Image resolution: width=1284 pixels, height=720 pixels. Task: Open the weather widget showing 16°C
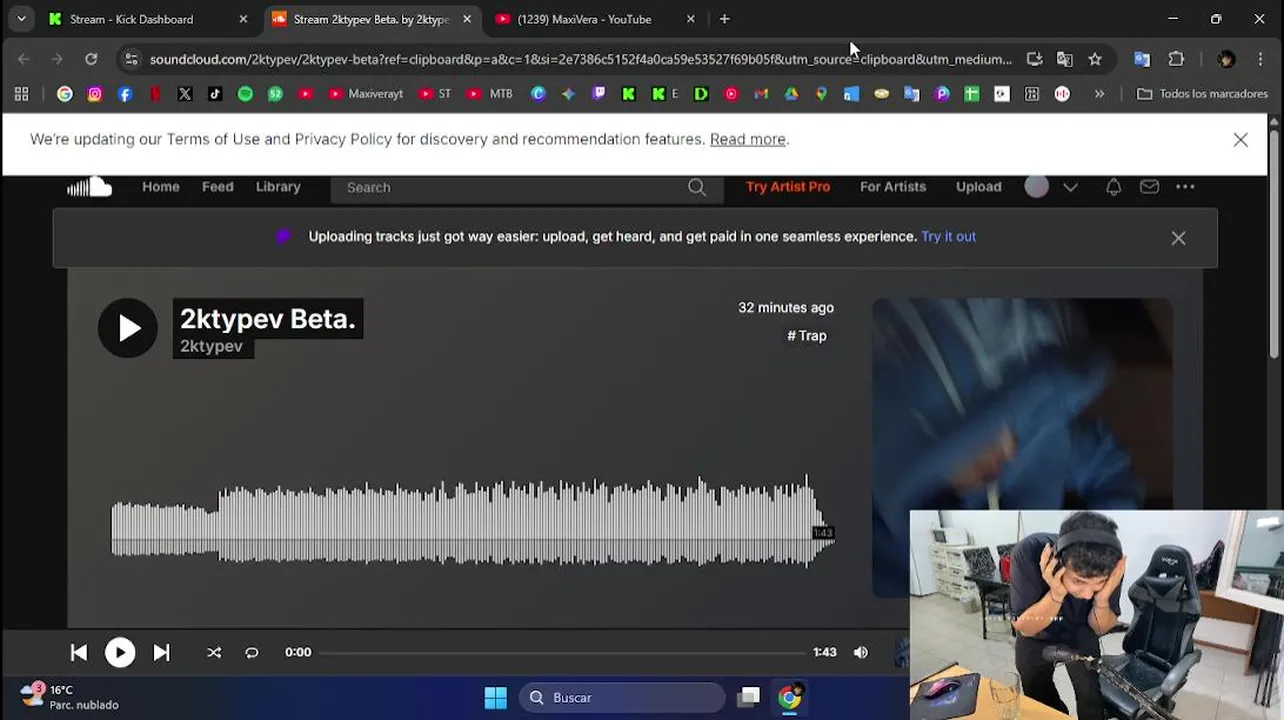[70, 697]
